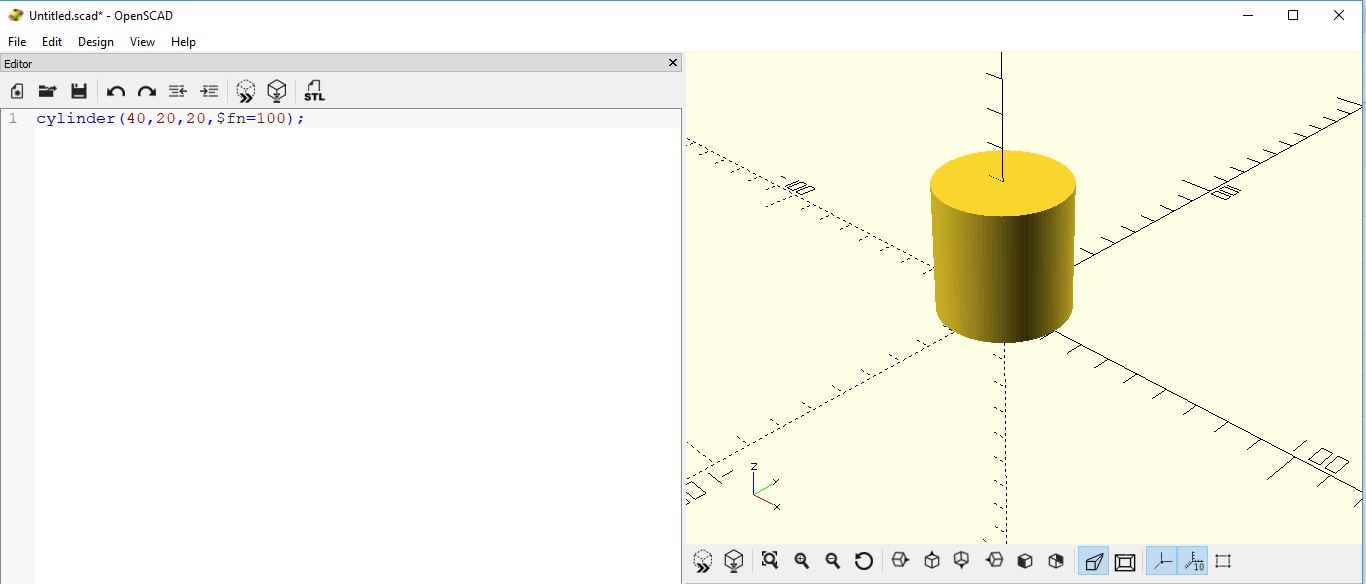Open a file with the open folder icon
This screenshot has height=584, width=1366.
coord(47,90)
